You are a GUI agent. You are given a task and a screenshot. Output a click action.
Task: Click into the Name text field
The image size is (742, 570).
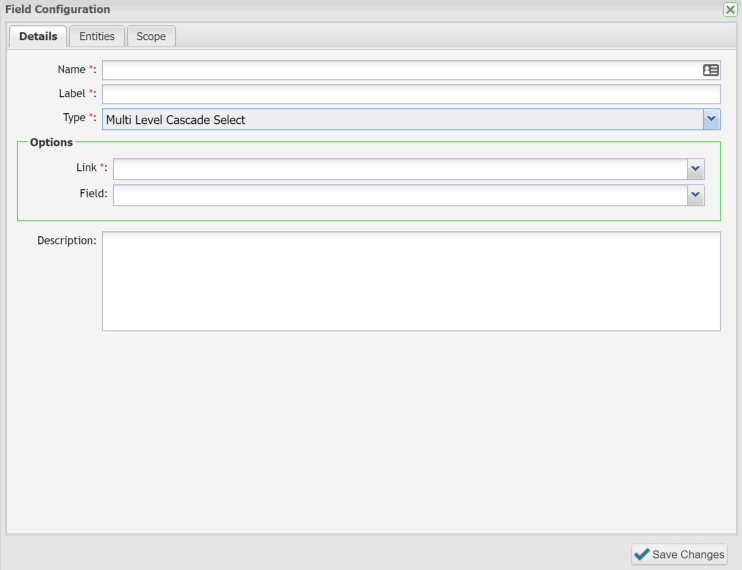(400, 70)
